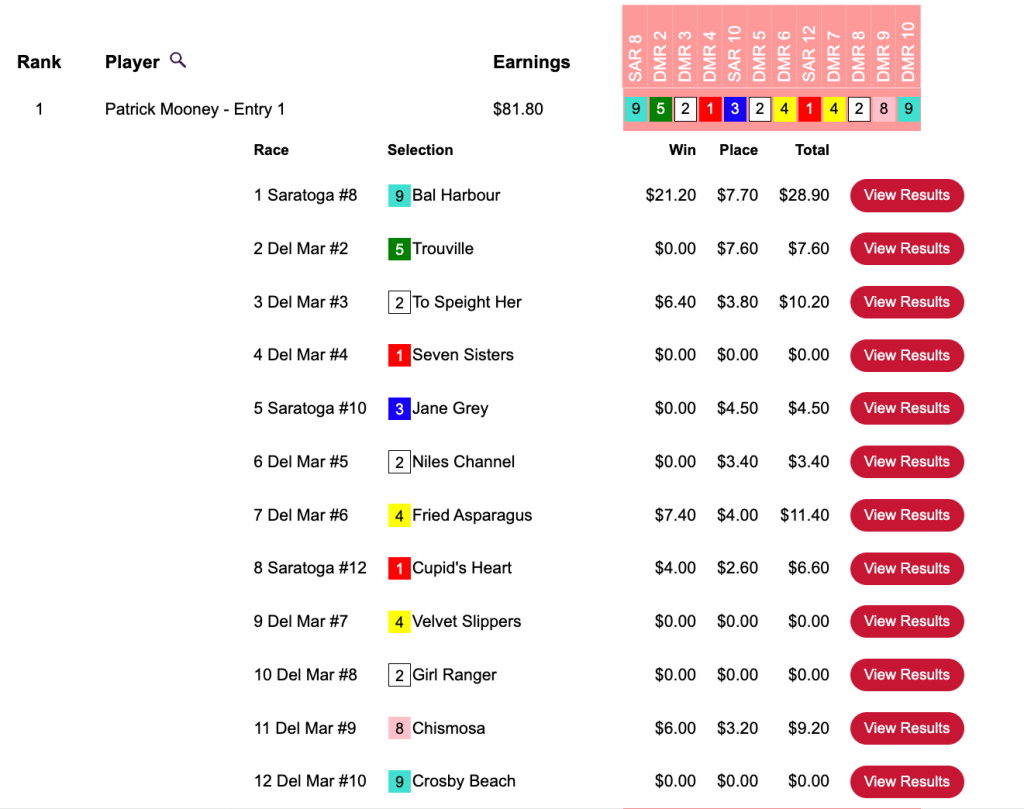This screenshot has height=809, width=1024.
Task: Click the DMR 10 column header
Action: tap(908, 50)
